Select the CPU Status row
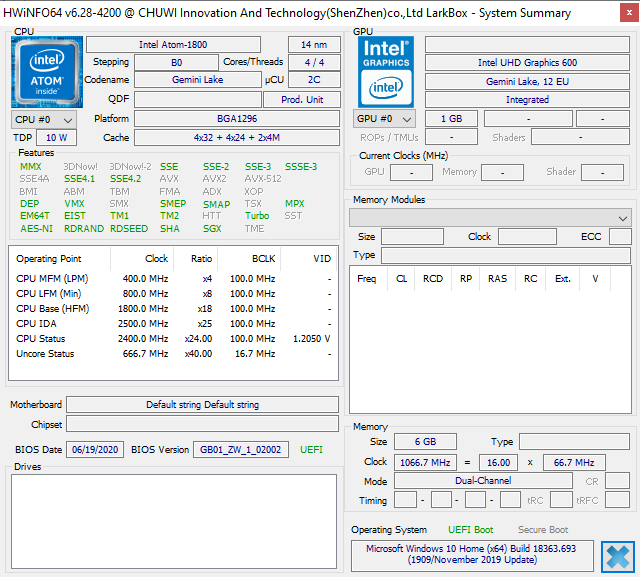The width and height of the screenshot is (640, 577). (x=173, y=339)
